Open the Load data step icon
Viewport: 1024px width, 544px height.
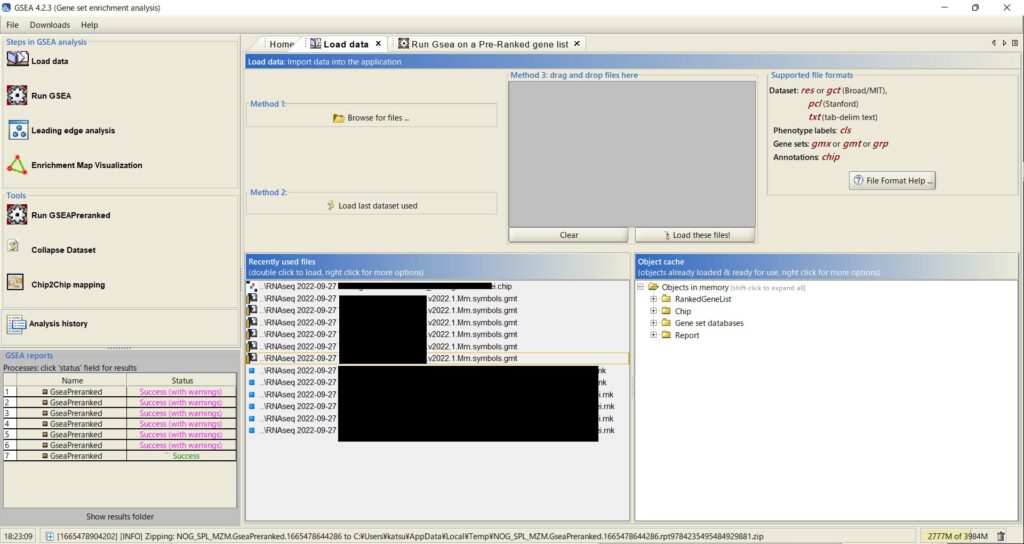coord(17,59)
